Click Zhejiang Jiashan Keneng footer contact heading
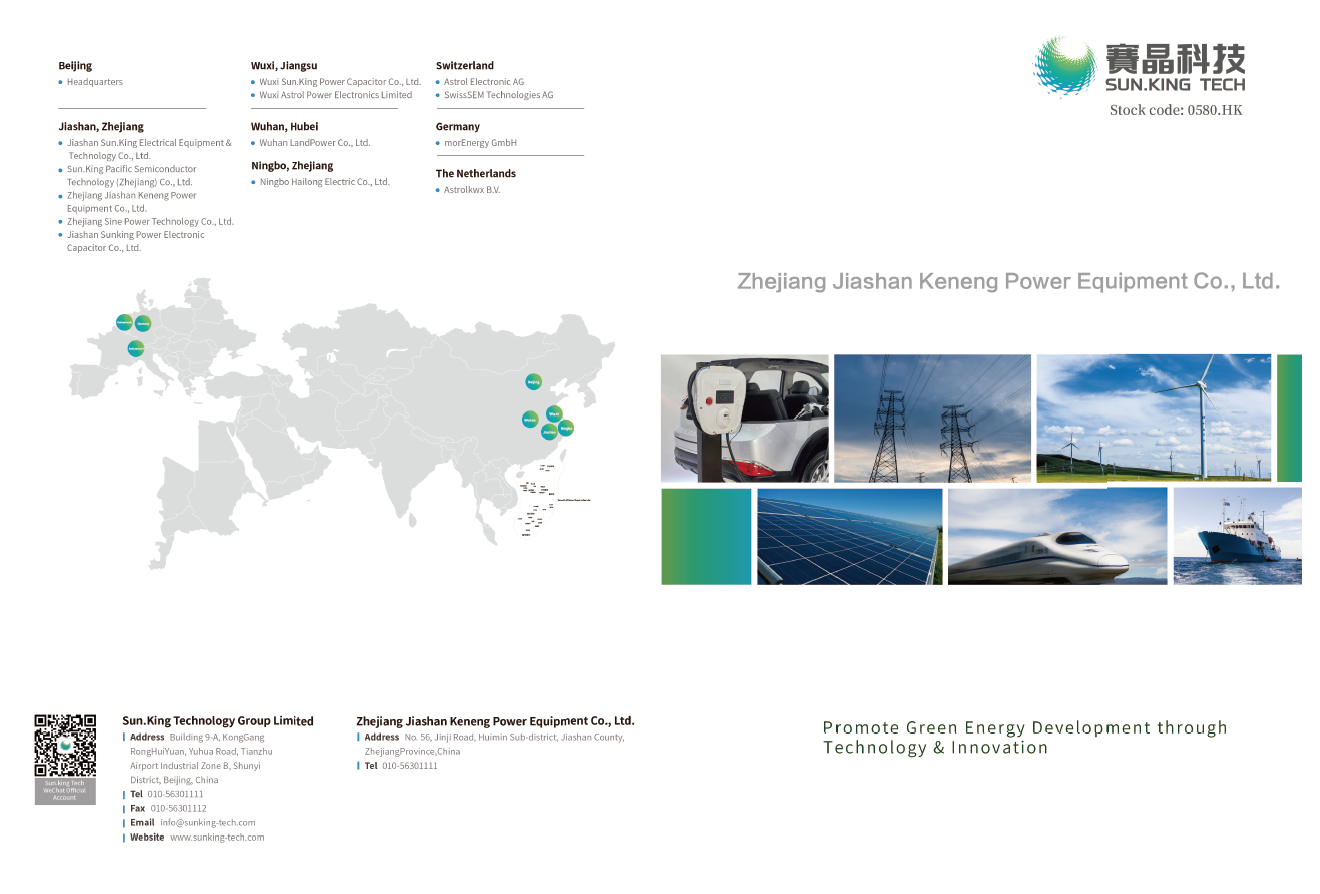This screenshot has height=894, width=1320. click(x=495, y=721)
